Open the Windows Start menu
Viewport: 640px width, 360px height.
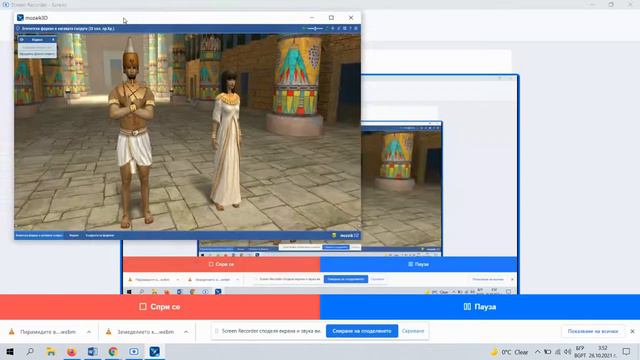click(x=10, y=351)
